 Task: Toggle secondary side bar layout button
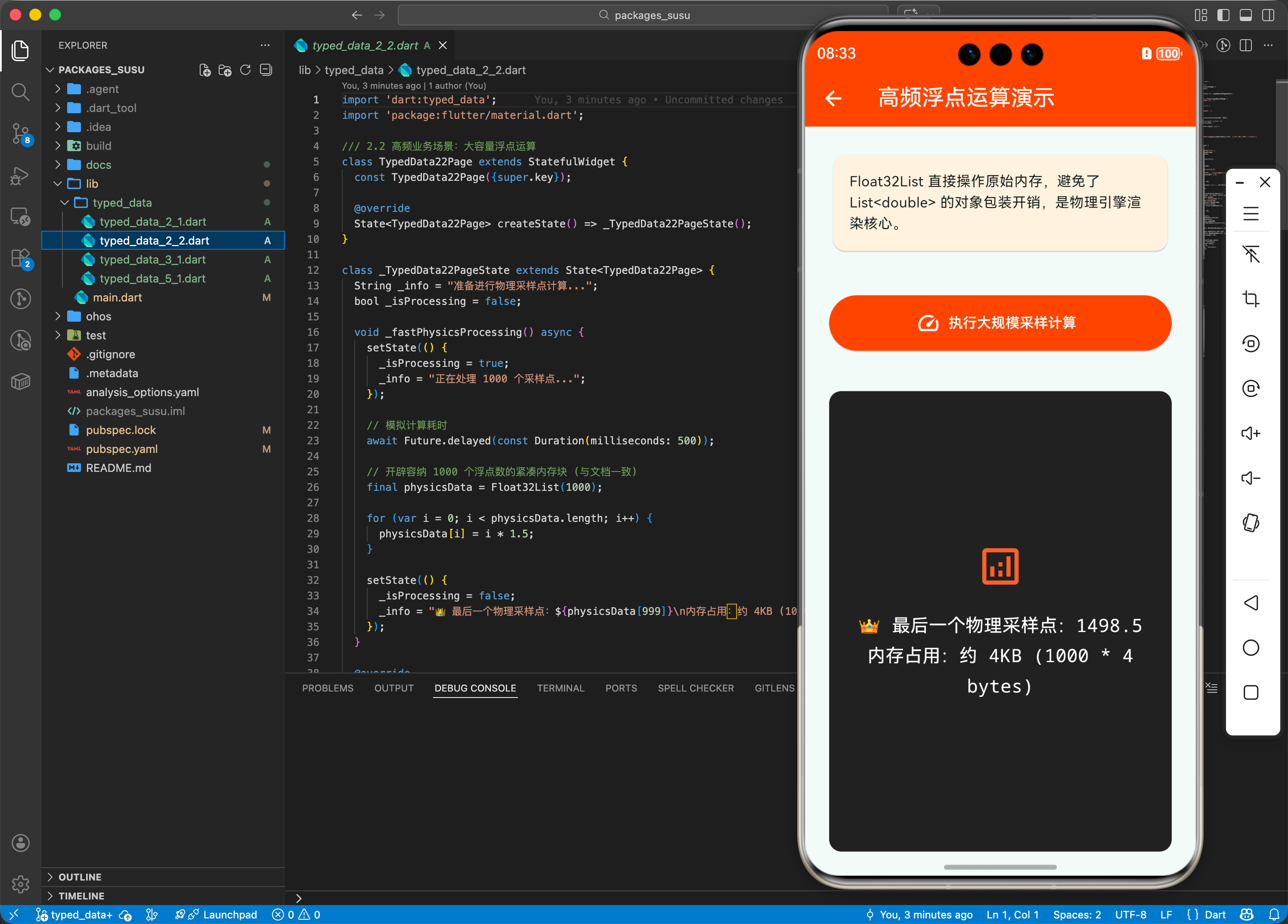pos(1268,16)
